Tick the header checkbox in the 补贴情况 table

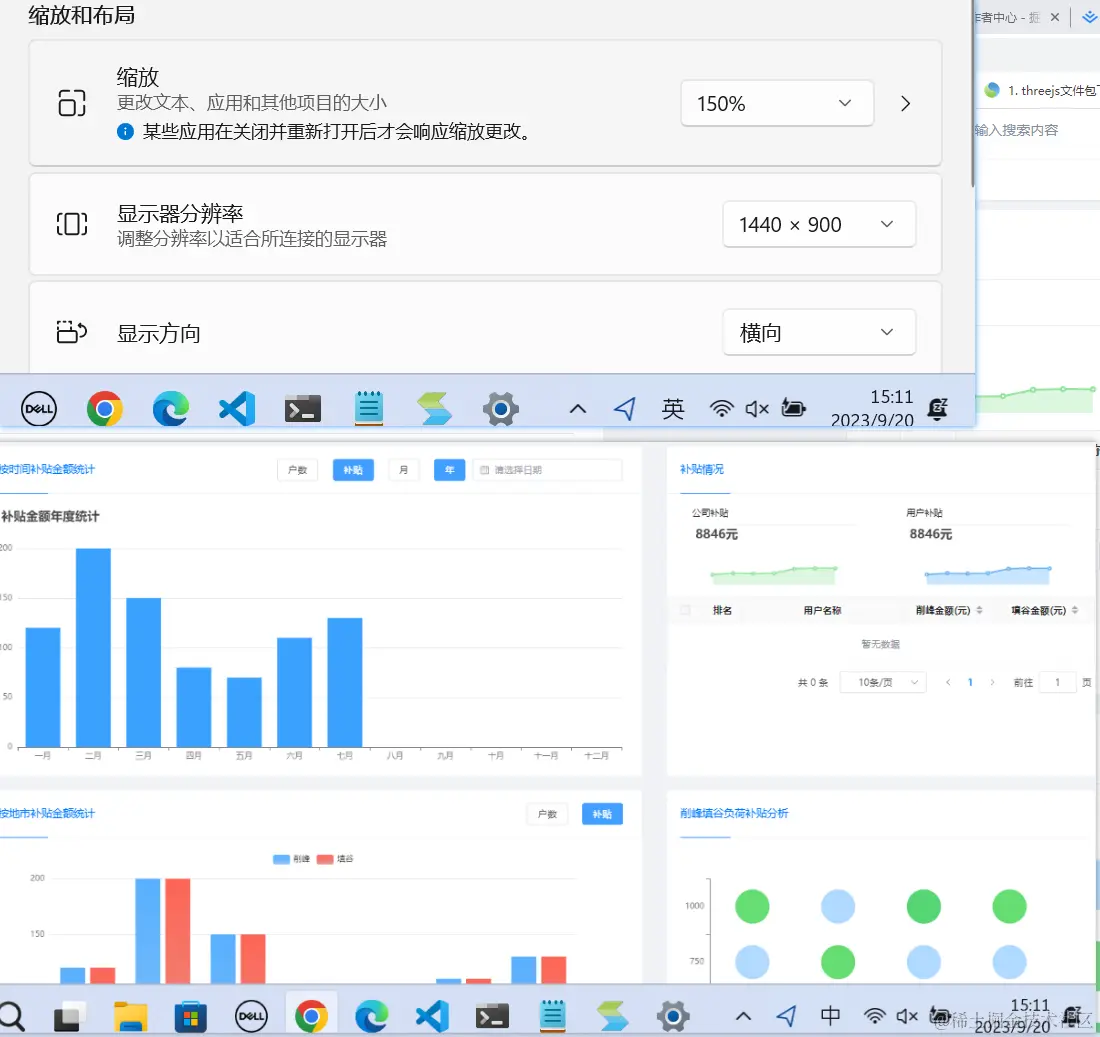685,610
